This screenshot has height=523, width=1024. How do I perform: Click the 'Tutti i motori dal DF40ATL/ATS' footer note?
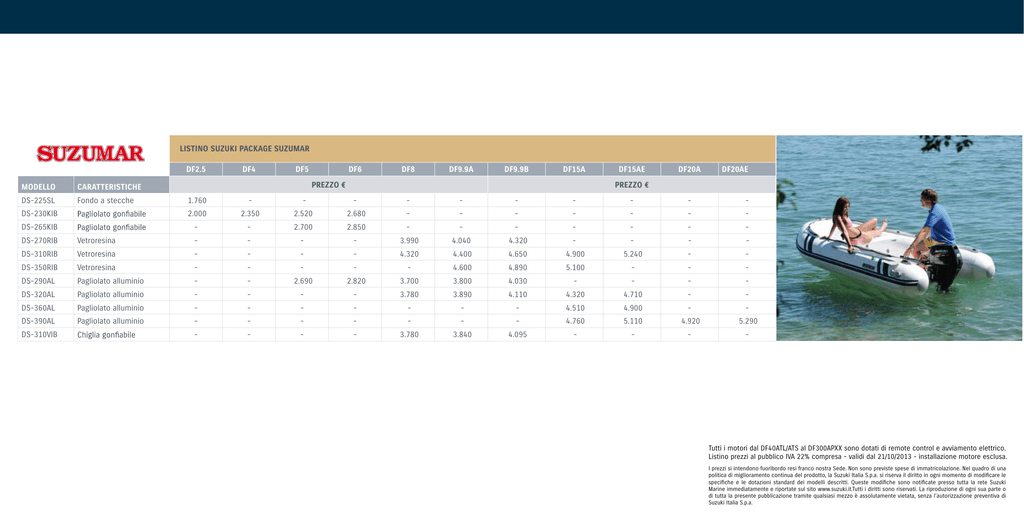(x=856, y=448)
